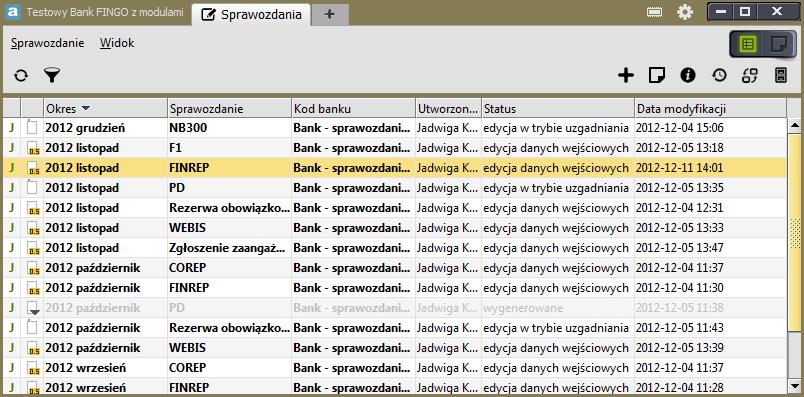Open history clock icon
Viewport: 804px width, 397px height.
click(719, 75)
